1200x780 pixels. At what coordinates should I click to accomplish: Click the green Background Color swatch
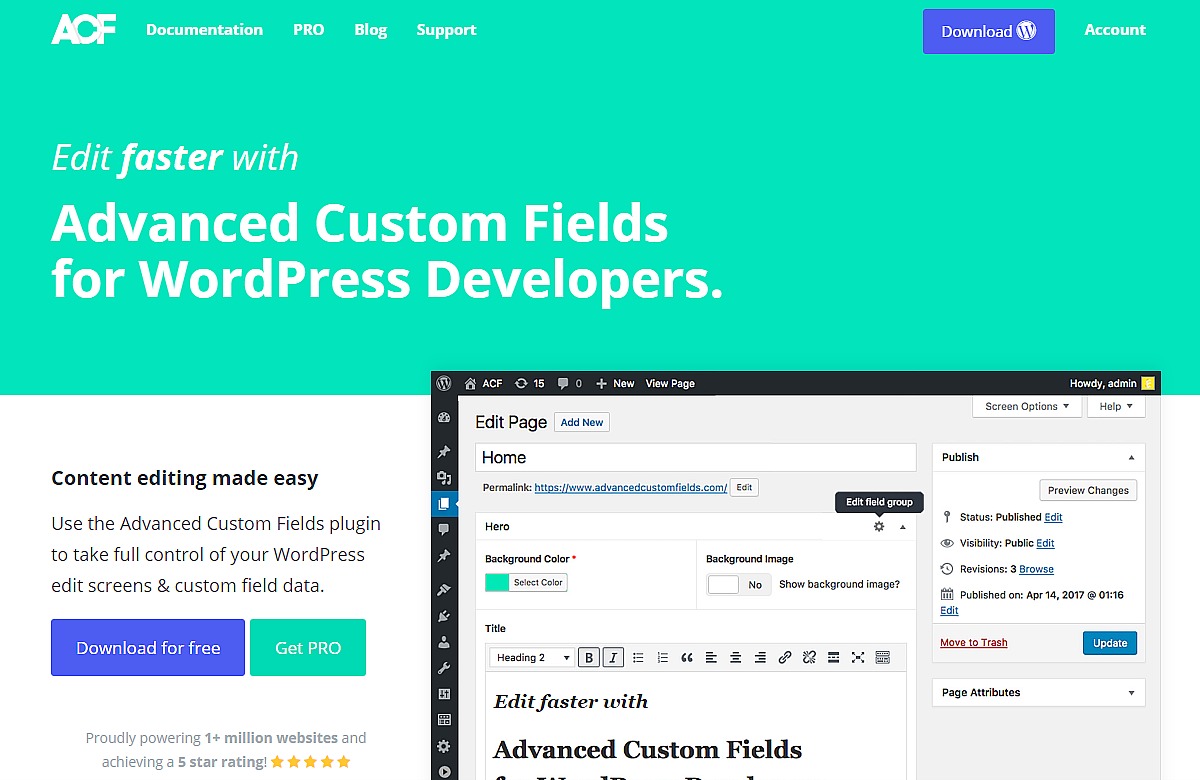click(497, 583)
